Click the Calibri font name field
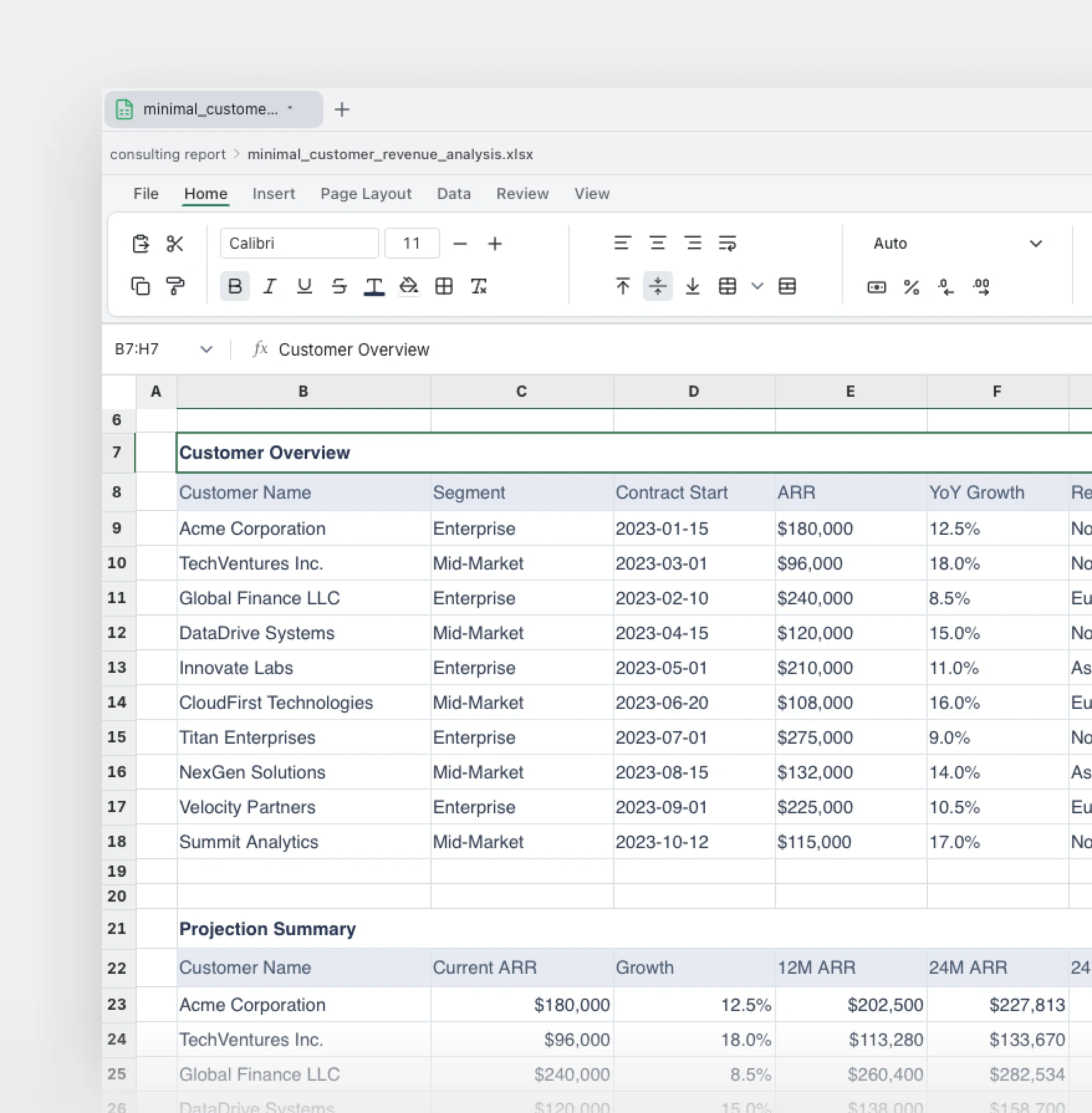 coord(299,243)
